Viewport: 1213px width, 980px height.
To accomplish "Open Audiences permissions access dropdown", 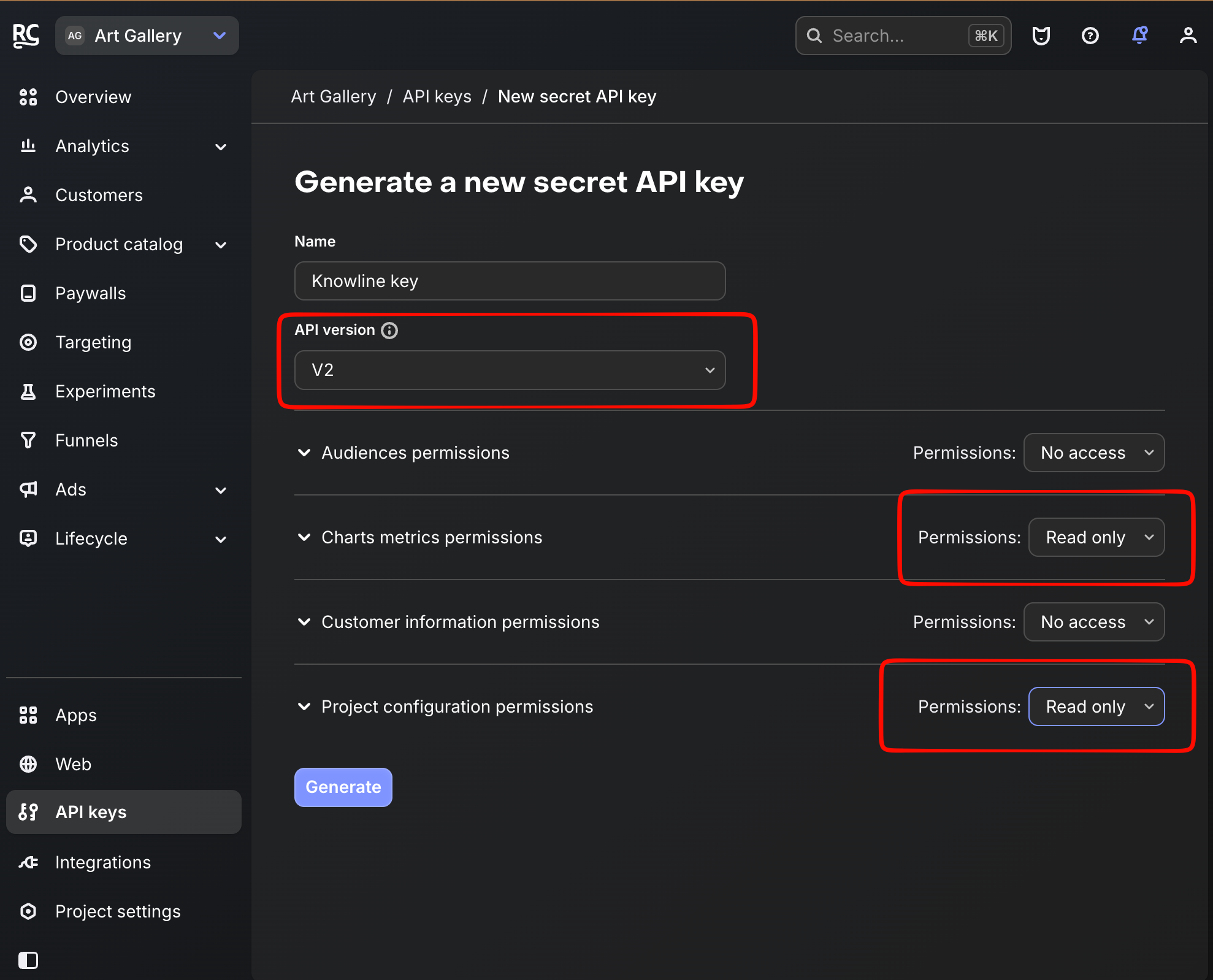I will click(1094, 453).
